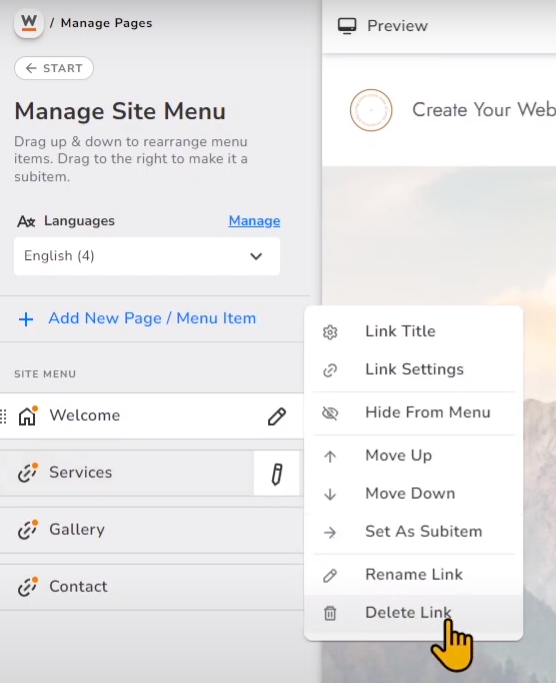Click the pencil edit icon beside Welcome
This screenshot has height=683, width=556.
(277, 416)
